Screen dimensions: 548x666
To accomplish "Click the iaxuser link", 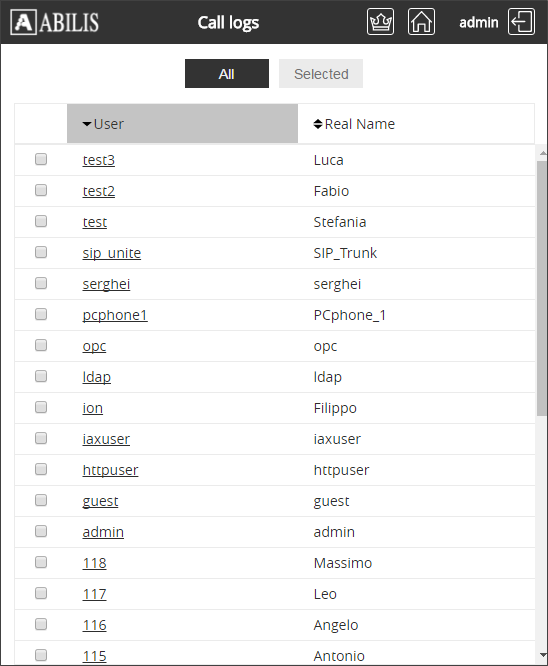I will [x=106, y=439].
